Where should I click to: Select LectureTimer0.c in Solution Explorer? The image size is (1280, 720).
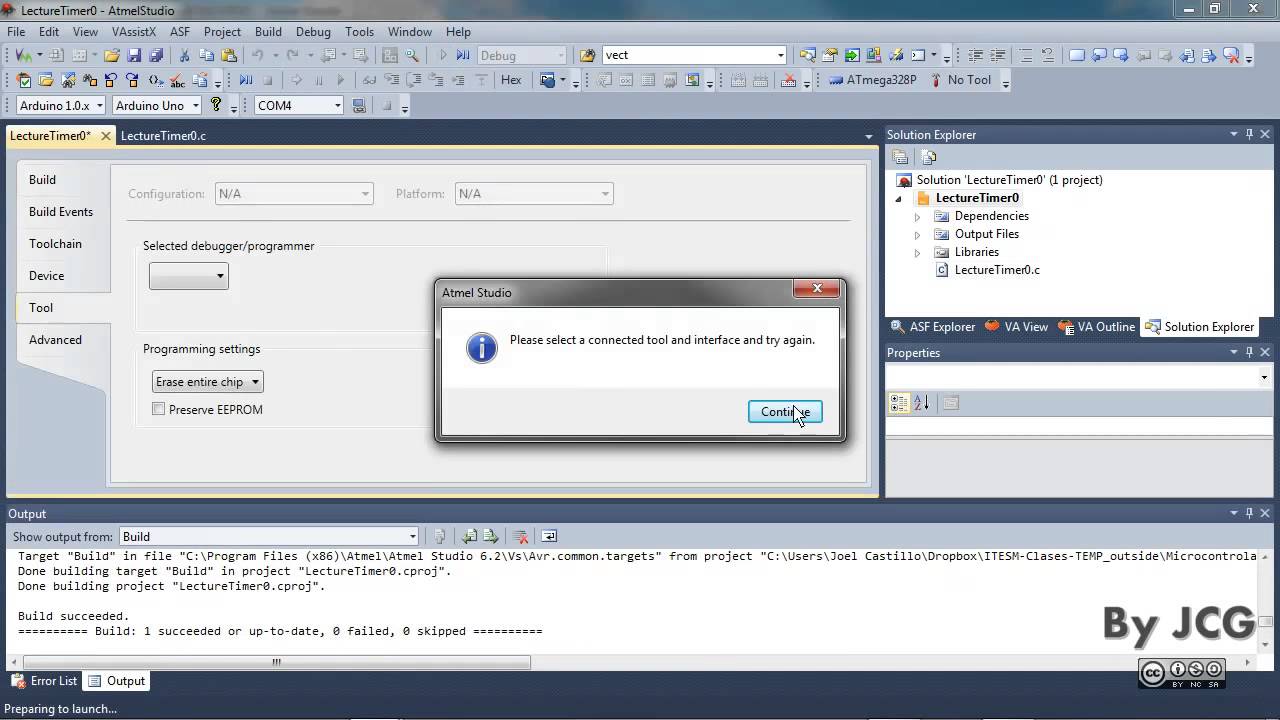(x=997, y=270)
